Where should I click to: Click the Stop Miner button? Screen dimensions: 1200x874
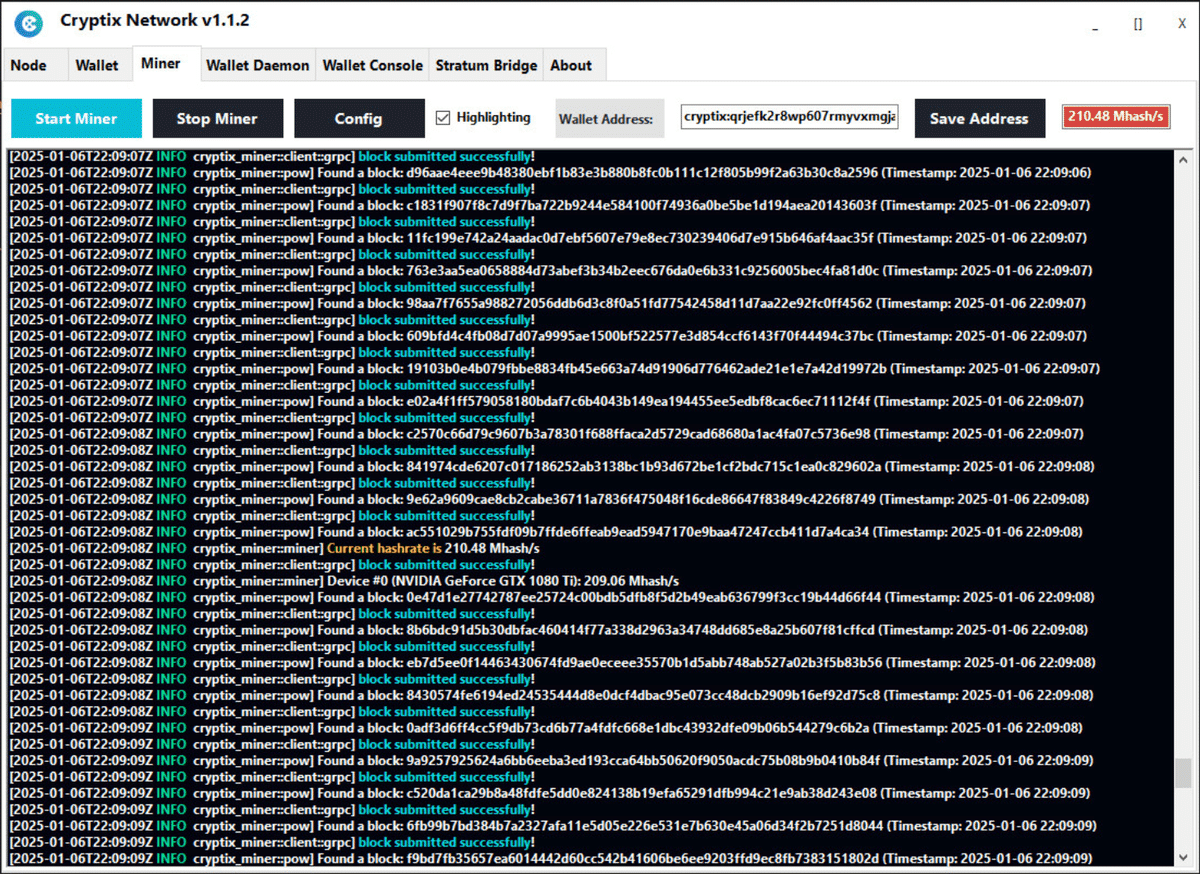tap(217, 118)
